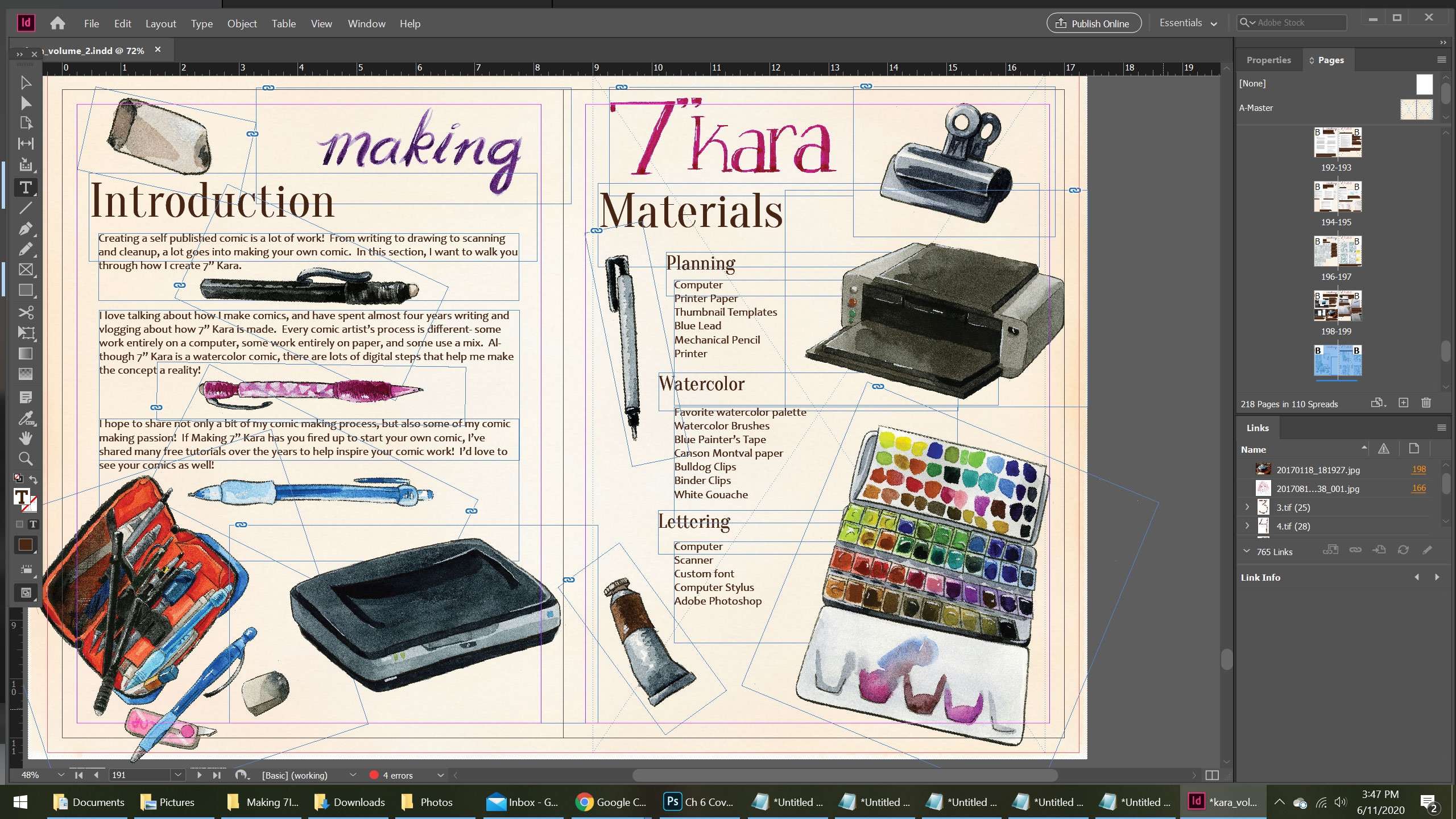1456x819 pixels.
Task: Open preflight errors dropdown arrow
Action: tap(440, 775)
